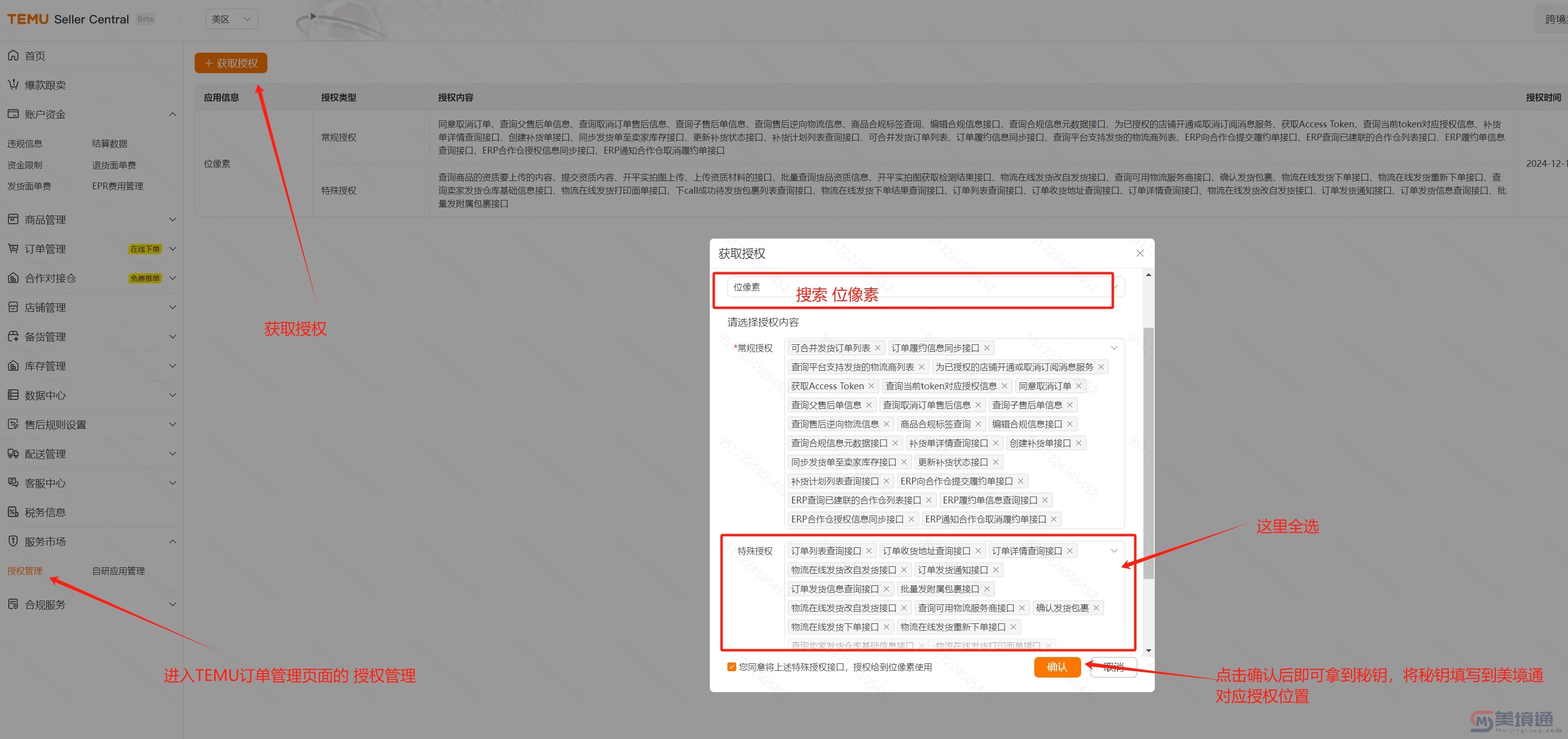
Task: Open 资金限制 submenu item
Action: click(x=24, y=165)
